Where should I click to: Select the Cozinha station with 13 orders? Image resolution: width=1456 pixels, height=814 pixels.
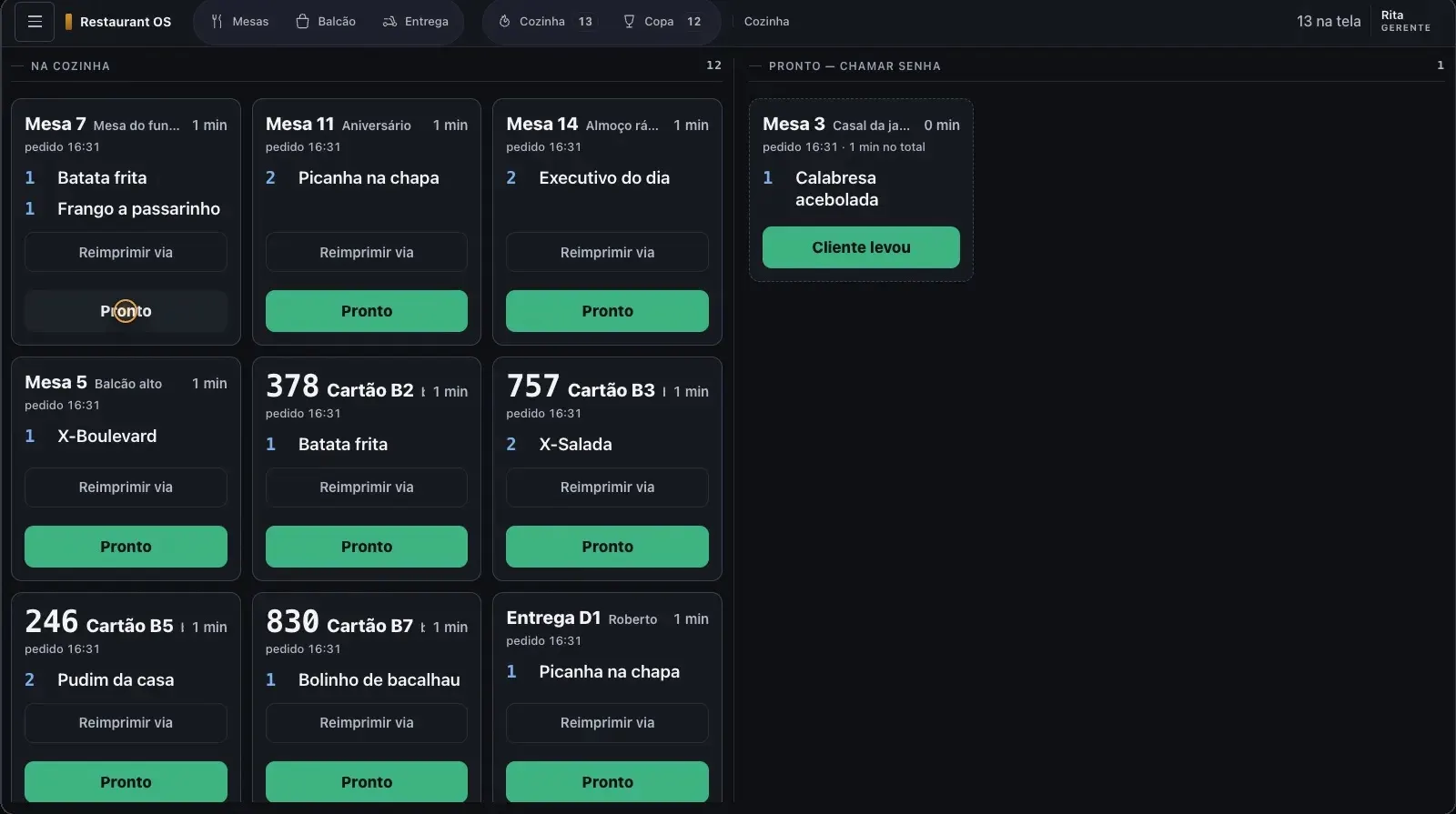[546, 22]
